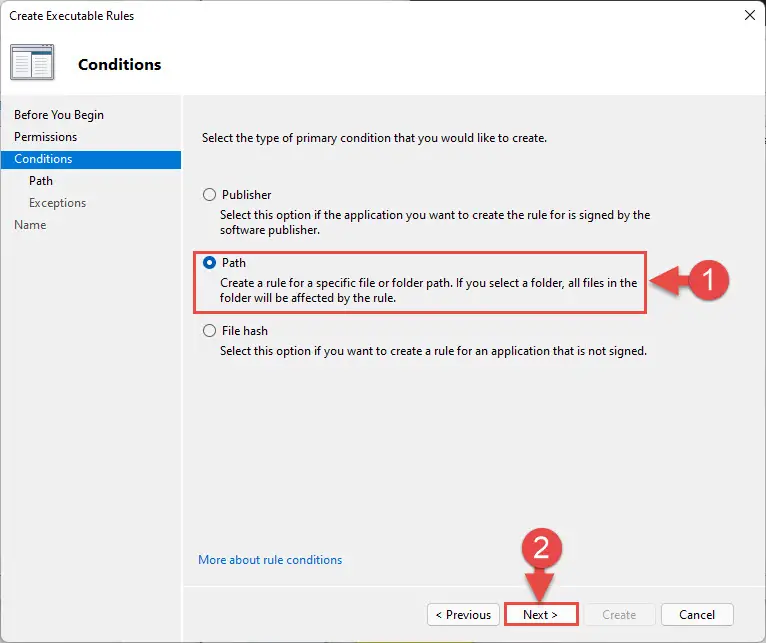Viewport: 766px width, 643px height.
Task: Go to the Permissions step in sidebar
Action: tap(45, 137)
